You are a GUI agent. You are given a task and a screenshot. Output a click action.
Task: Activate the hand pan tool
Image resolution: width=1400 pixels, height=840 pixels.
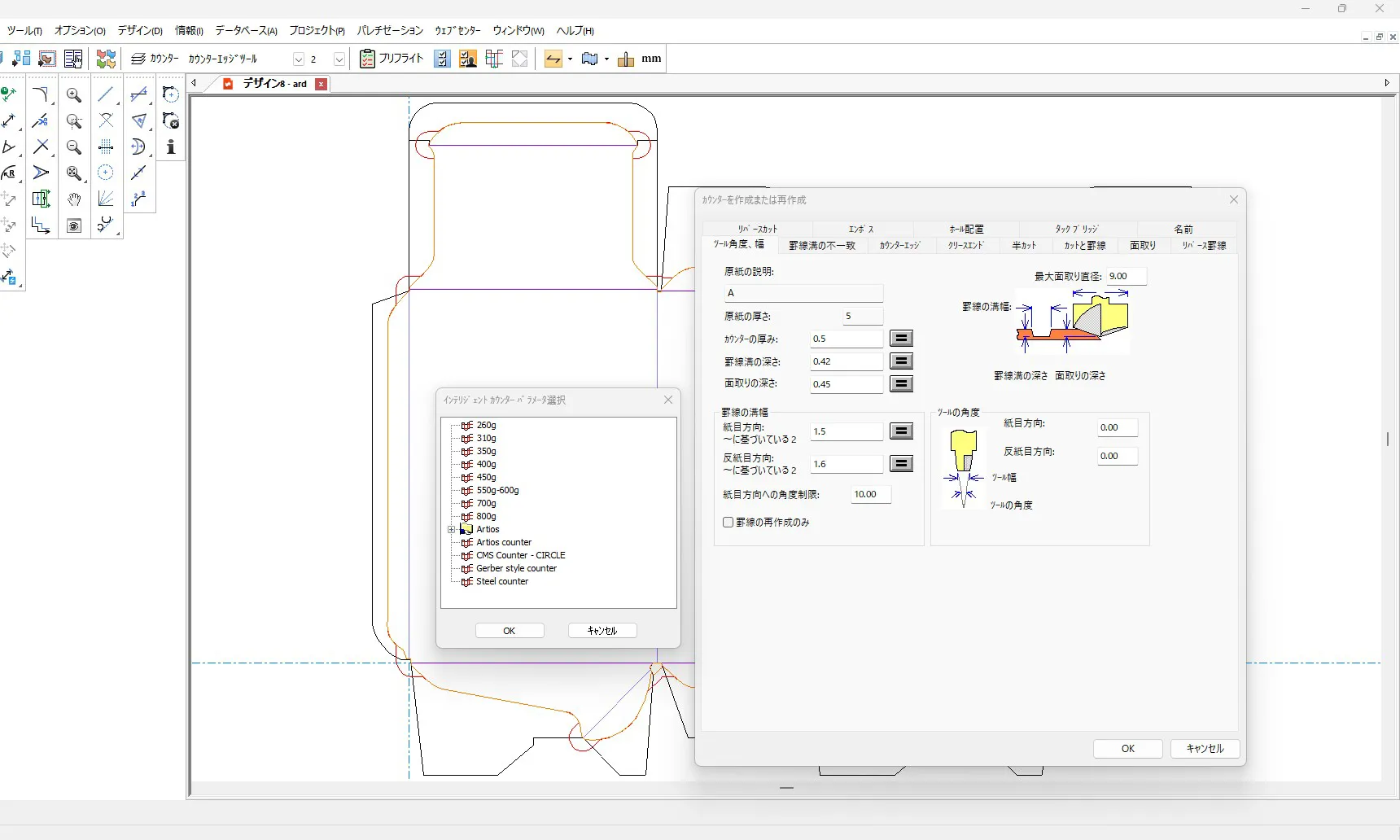(x=74, y=199)
